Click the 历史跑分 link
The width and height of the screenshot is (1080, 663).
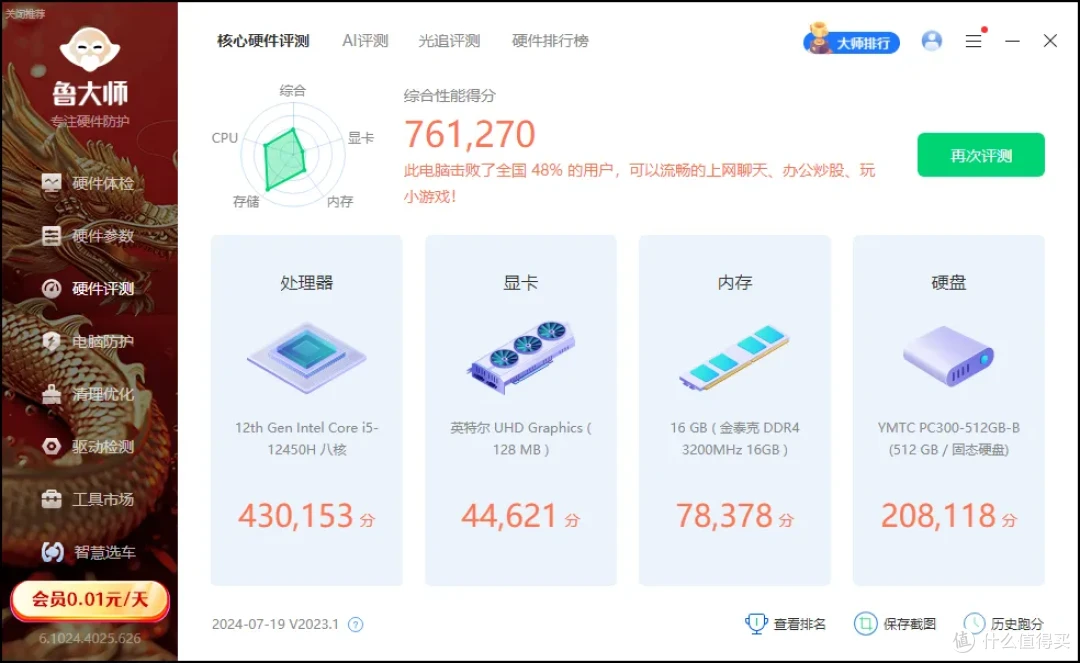[1017, 624]
